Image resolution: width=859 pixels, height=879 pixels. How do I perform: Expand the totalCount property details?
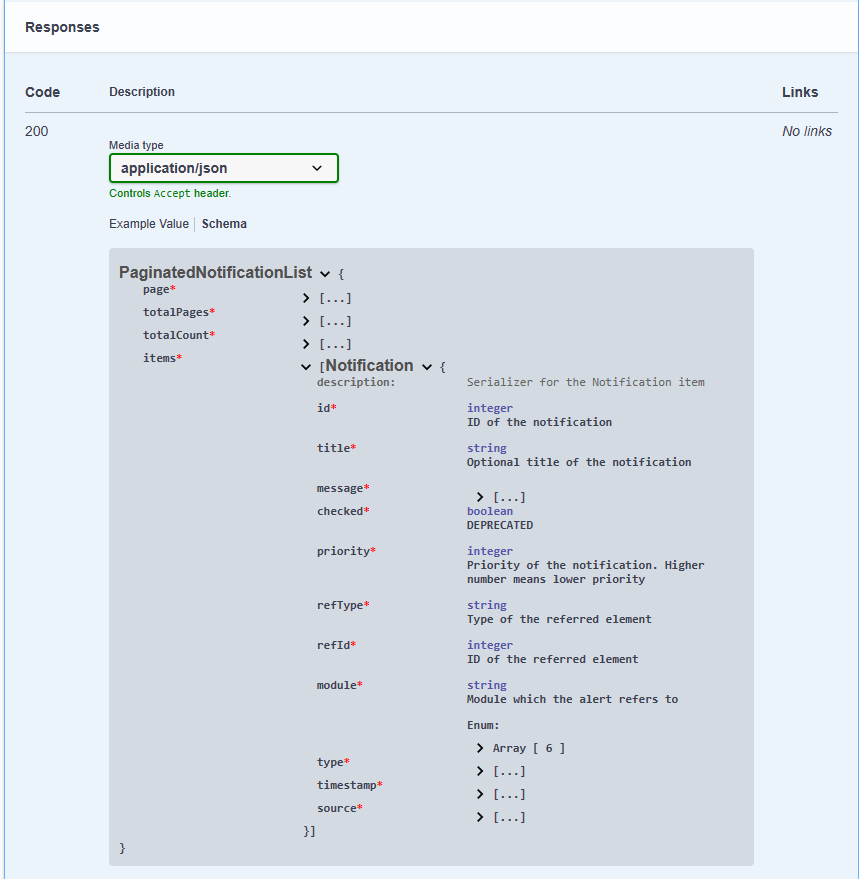point(306,344)
